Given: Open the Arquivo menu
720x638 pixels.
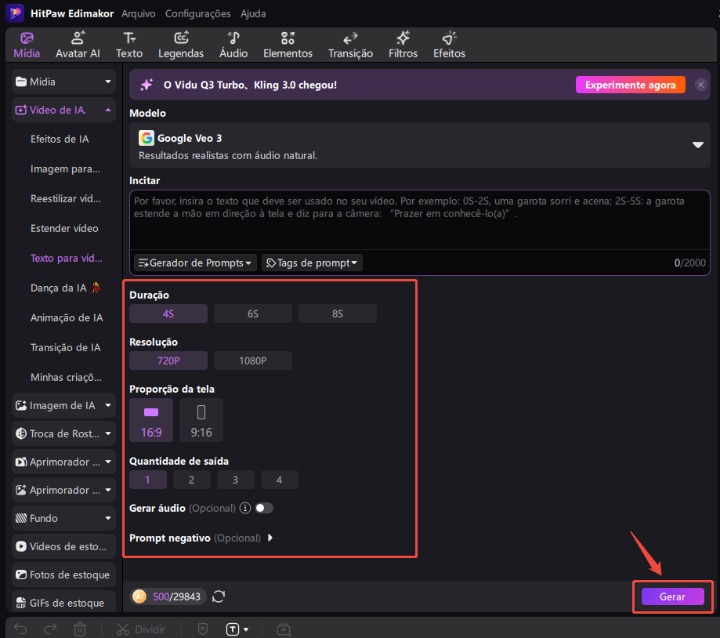Looking at the screenshot, I should click(x=138, y=13).
